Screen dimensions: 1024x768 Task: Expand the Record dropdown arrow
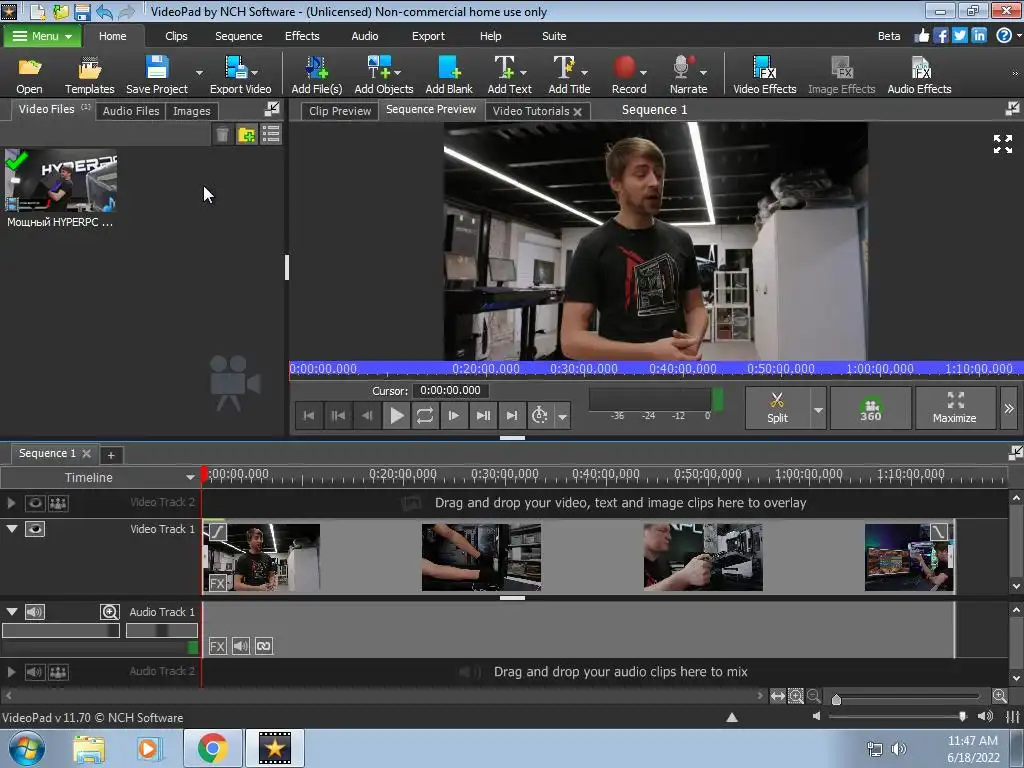click(643, 72)
